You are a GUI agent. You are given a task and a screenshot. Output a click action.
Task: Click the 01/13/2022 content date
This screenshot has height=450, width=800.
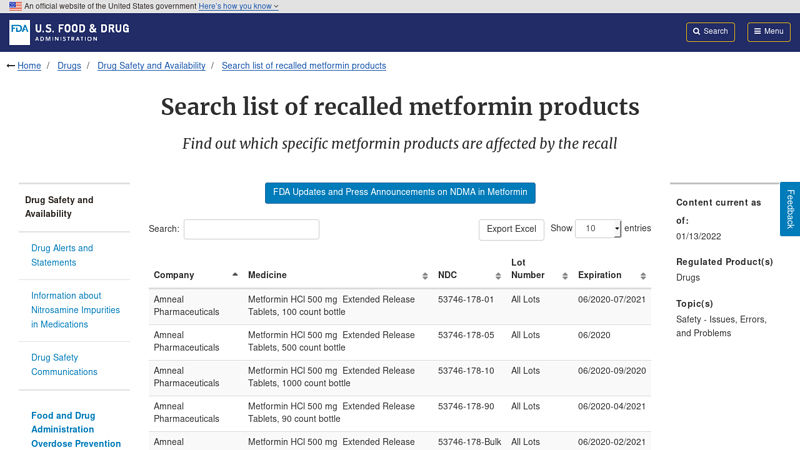698,236
